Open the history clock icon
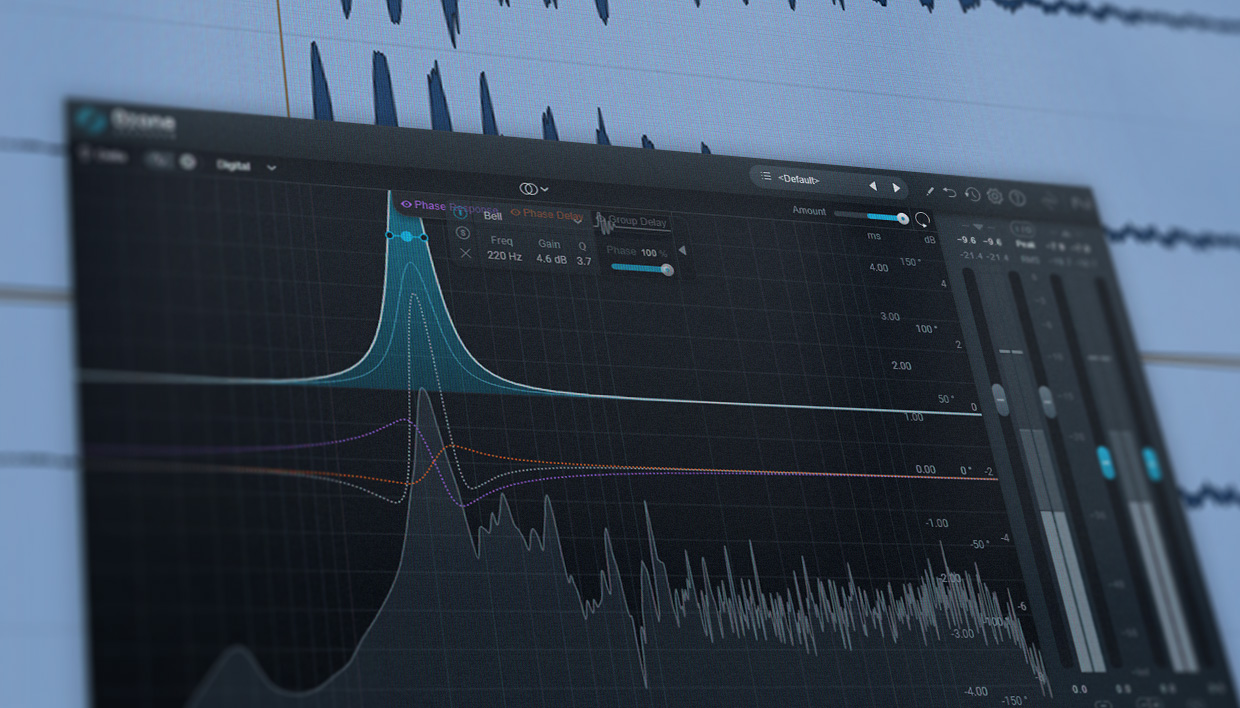Viewport: 1240px width, 708px height. tap(972, 194)
